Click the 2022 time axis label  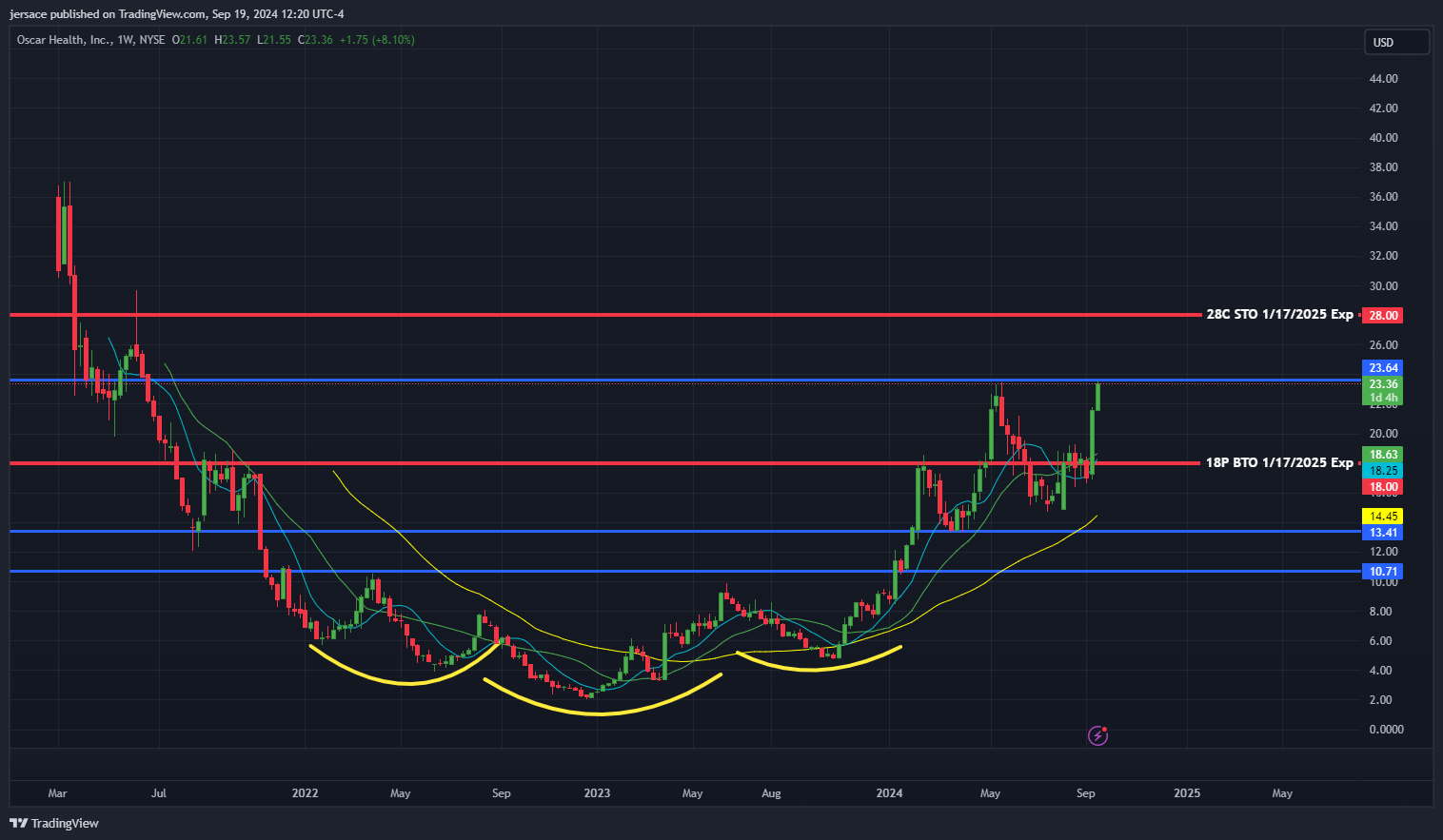(305, 793)
